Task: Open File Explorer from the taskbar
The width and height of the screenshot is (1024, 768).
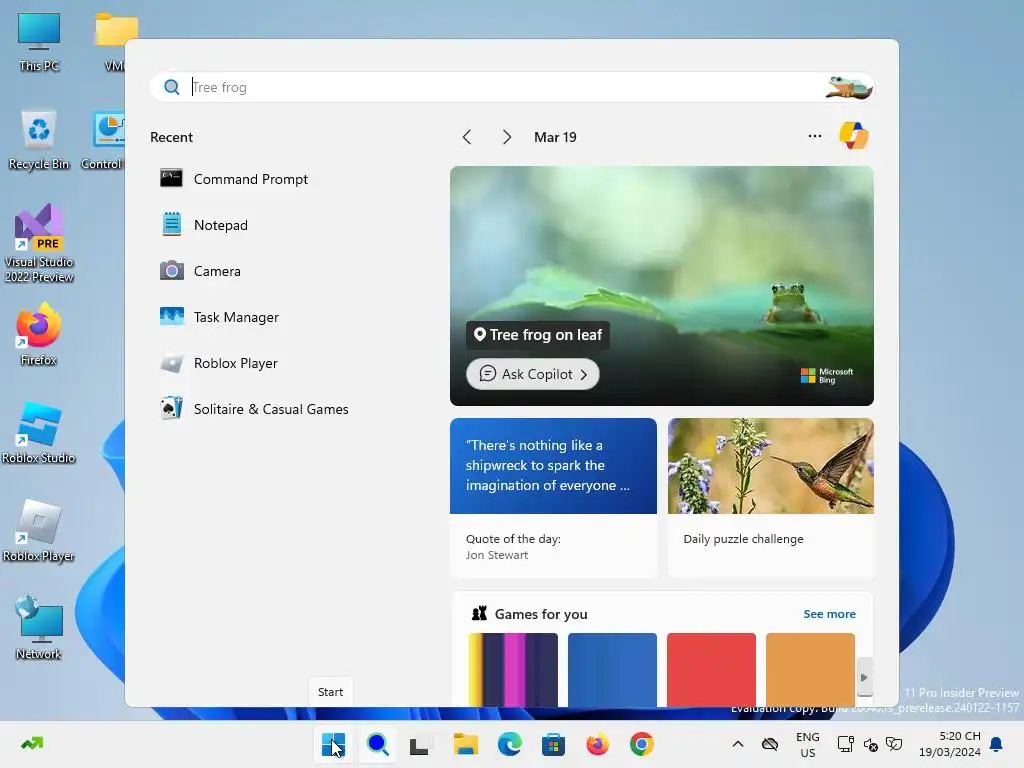Action: [466, 744]
